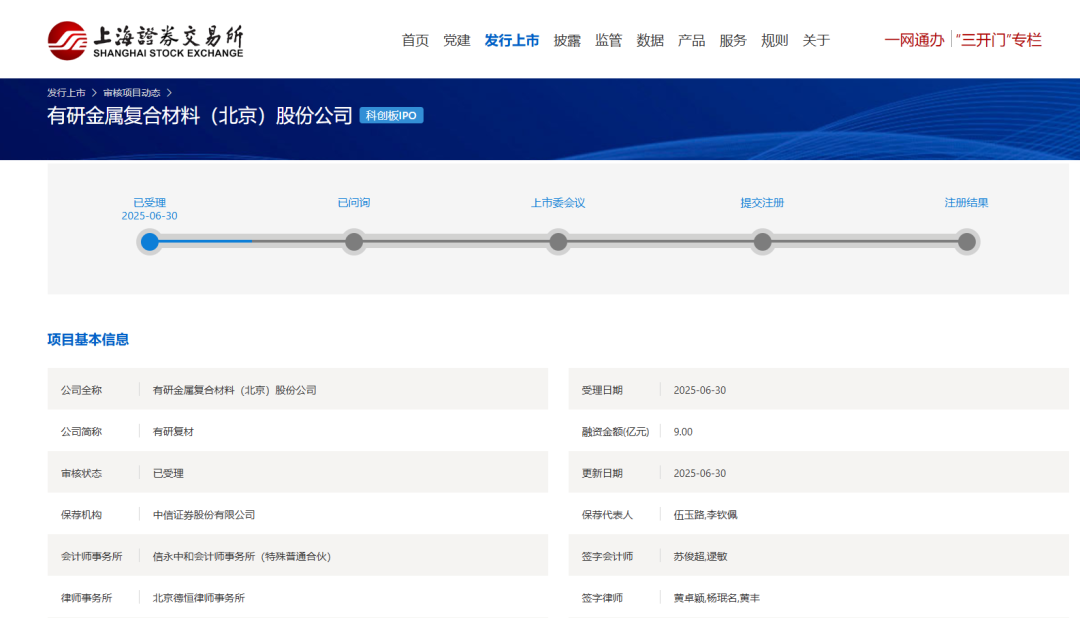Click the 提交注册 step label
Screen dimensions: 1080x618
pyautogui.click(x=762, y=203)
